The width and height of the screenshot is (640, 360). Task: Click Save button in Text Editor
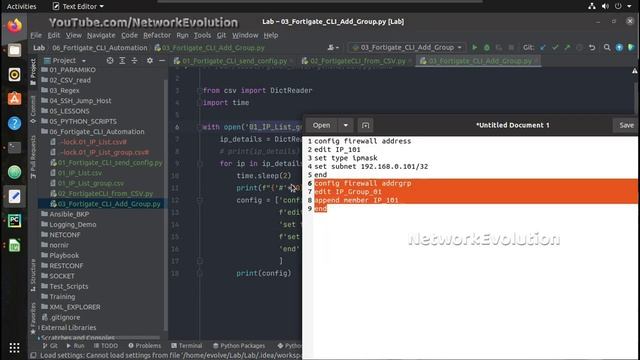[626, 125]
